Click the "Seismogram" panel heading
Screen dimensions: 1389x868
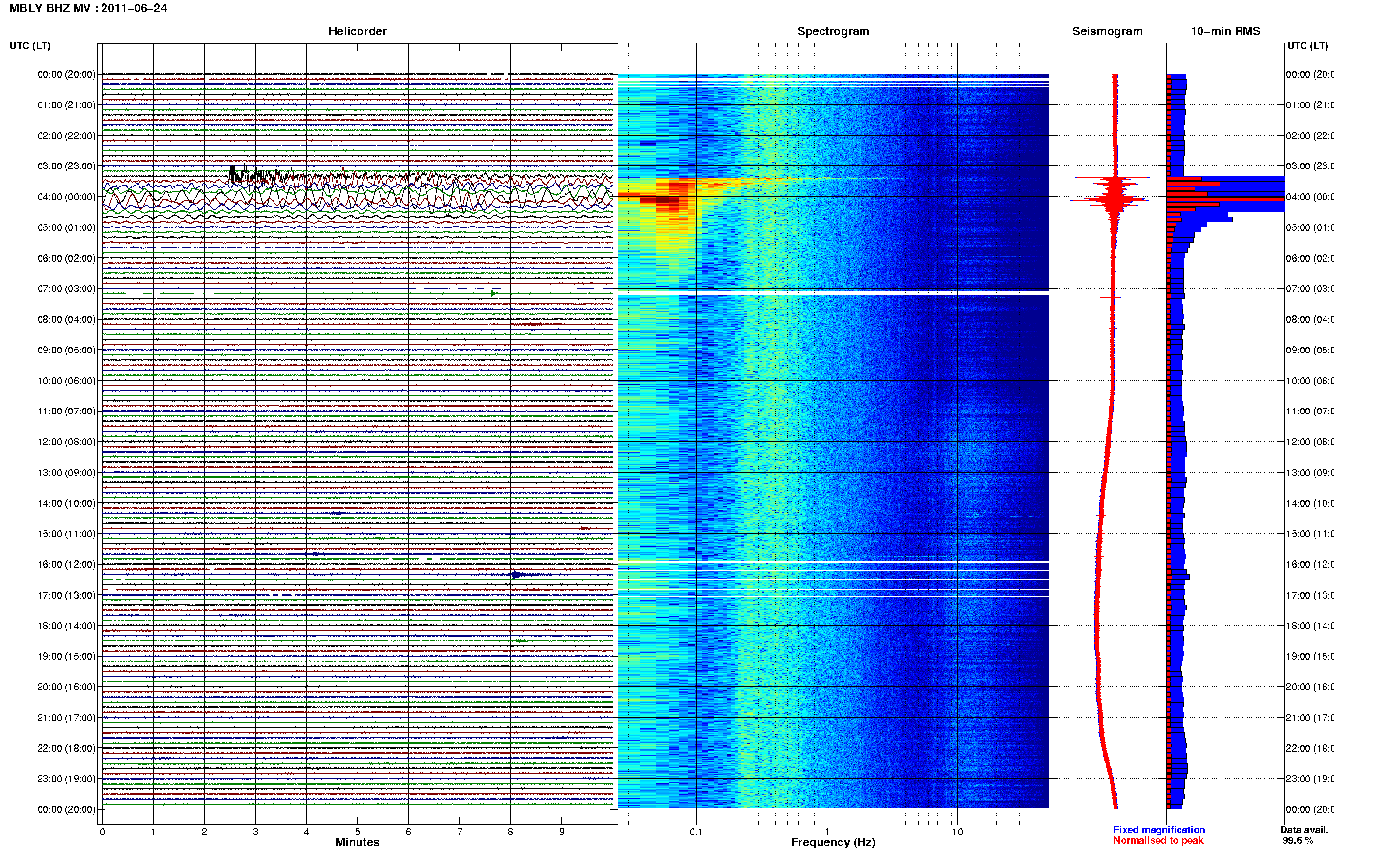[x=1107, y=32]
